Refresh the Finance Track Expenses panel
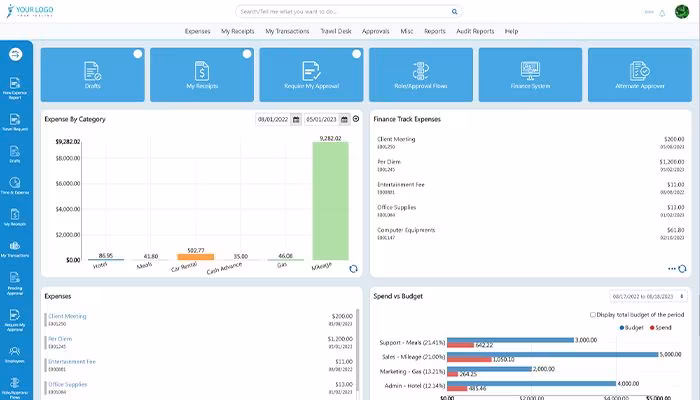 pyautogui.click(x=682, y=269)
